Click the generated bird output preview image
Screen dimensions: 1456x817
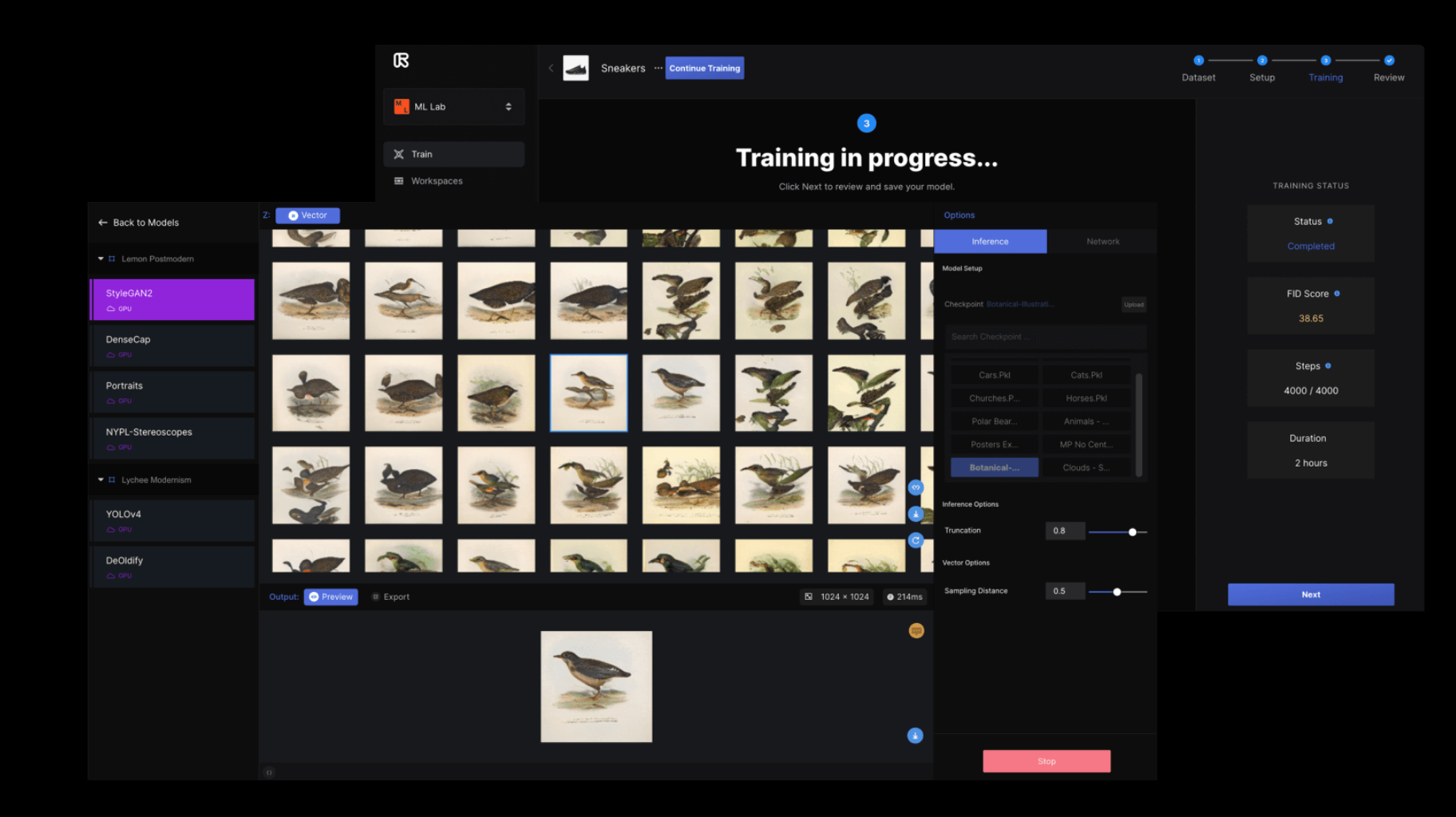click(x=596, y=686)
